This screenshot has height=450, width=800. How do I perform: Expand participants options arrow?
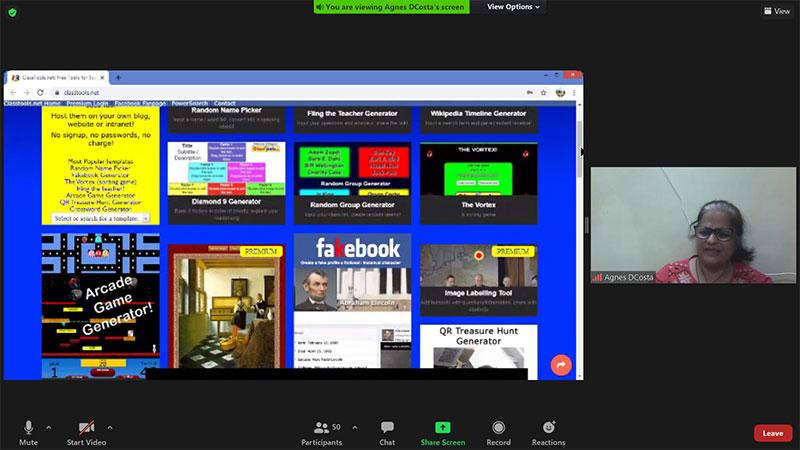(x=355, y=427)
